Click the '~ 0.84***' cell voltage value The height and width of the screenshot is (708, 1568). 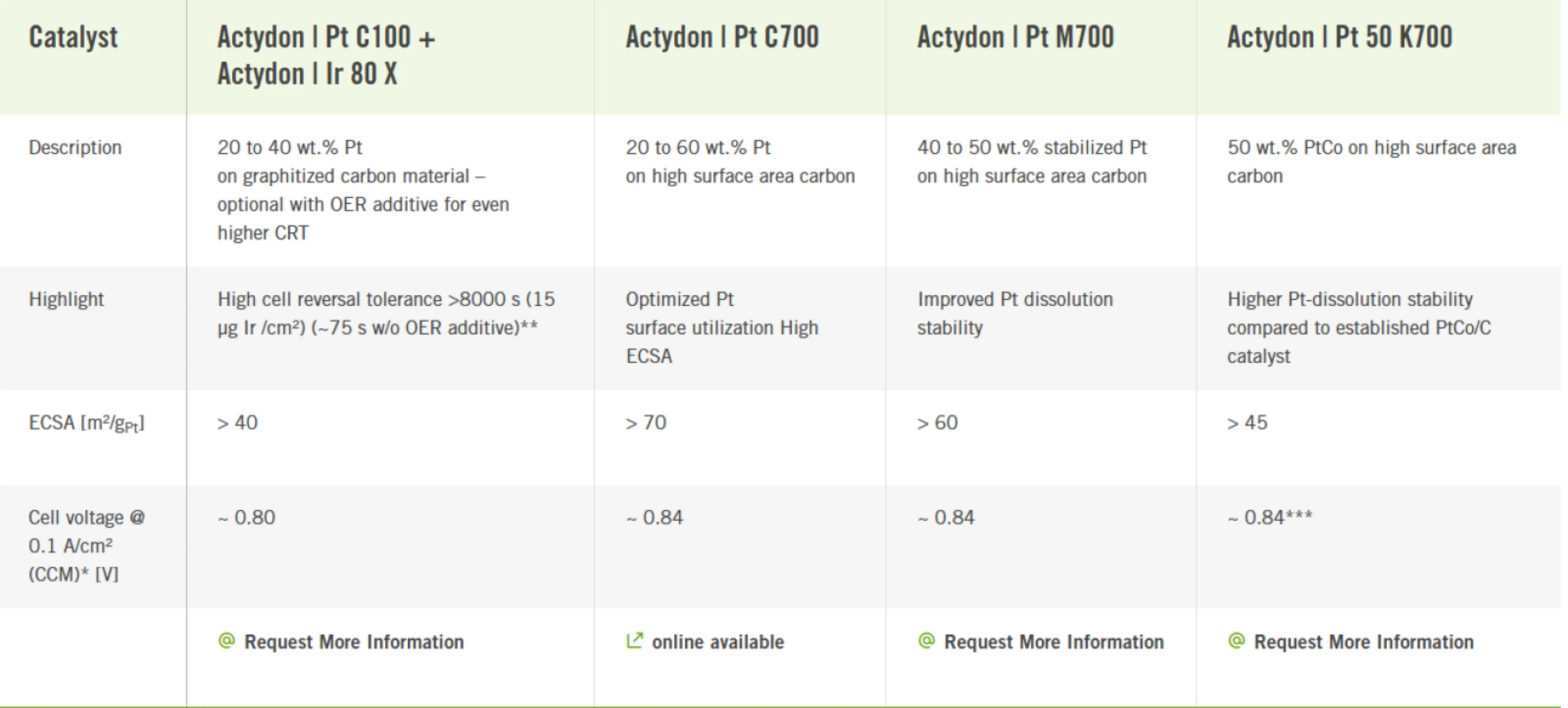point(1270,517)
